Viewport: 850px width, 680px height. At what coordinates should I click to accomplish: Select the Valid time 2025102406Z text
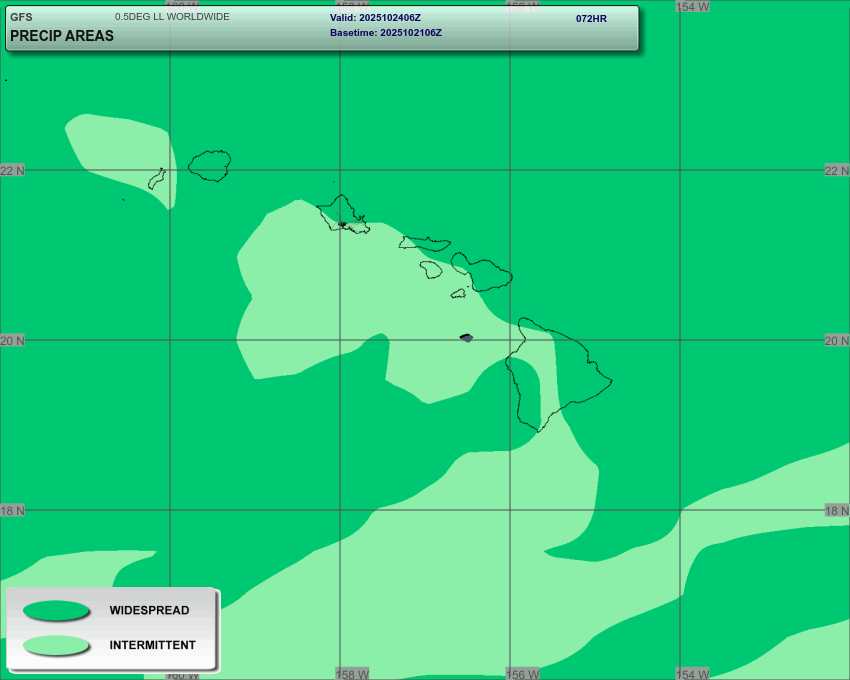tap(375, 18)
